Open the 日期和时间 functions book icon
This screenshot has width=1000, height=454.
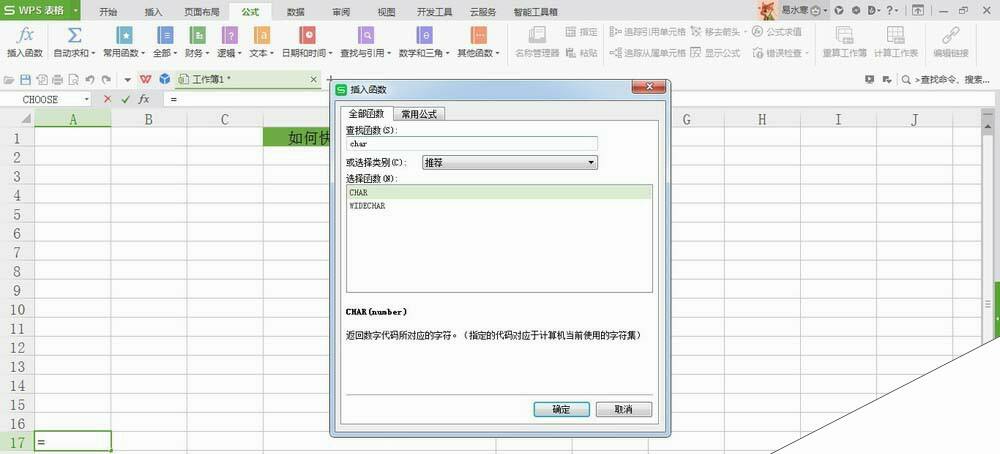point(307,35)
